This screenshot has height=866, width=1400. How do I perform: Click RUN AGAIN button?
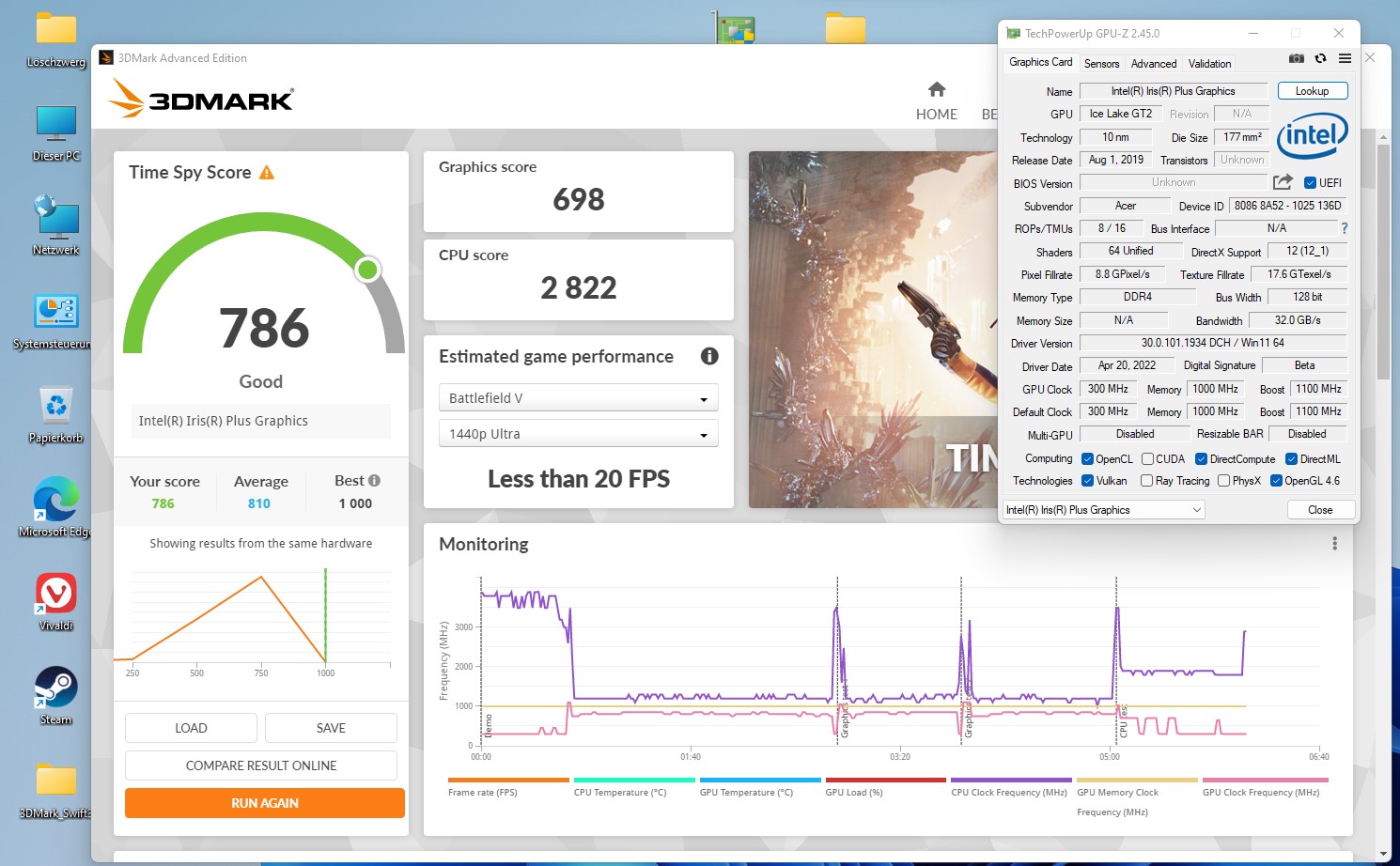[265, 803]
